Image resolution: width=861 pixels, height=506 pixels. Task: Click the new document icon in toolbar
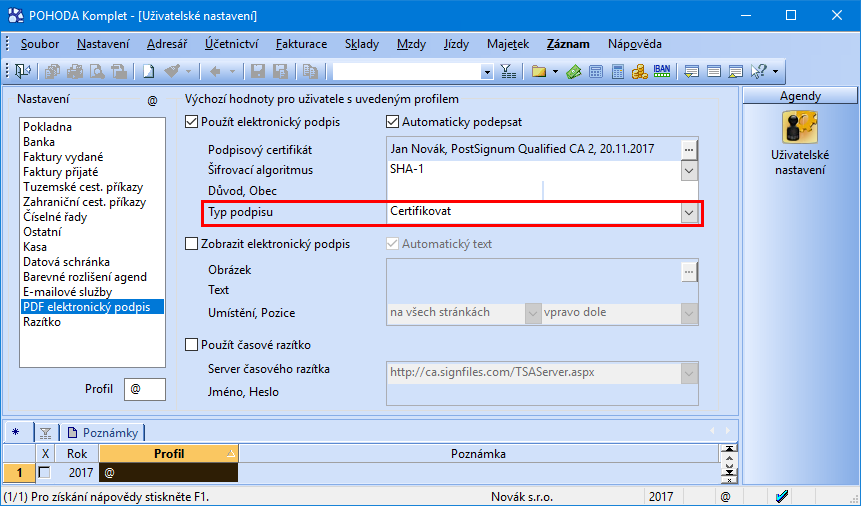click(148, 71)
